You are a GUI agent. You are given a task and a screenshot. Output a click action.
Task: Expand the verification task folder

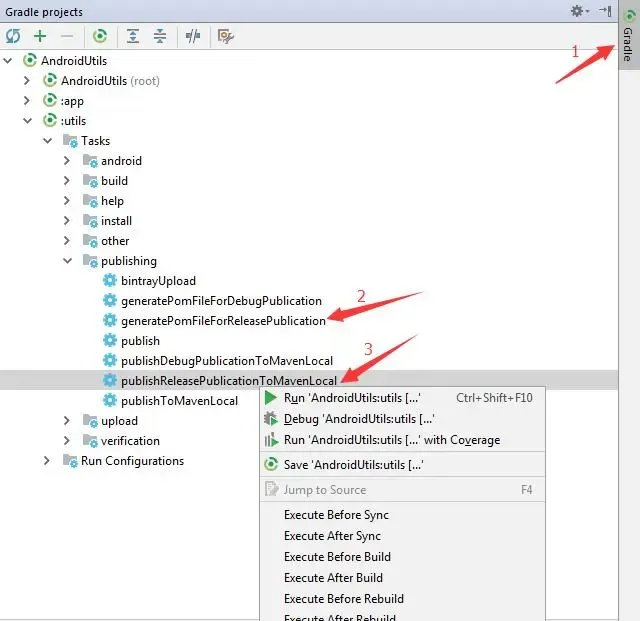coord(67,441)
